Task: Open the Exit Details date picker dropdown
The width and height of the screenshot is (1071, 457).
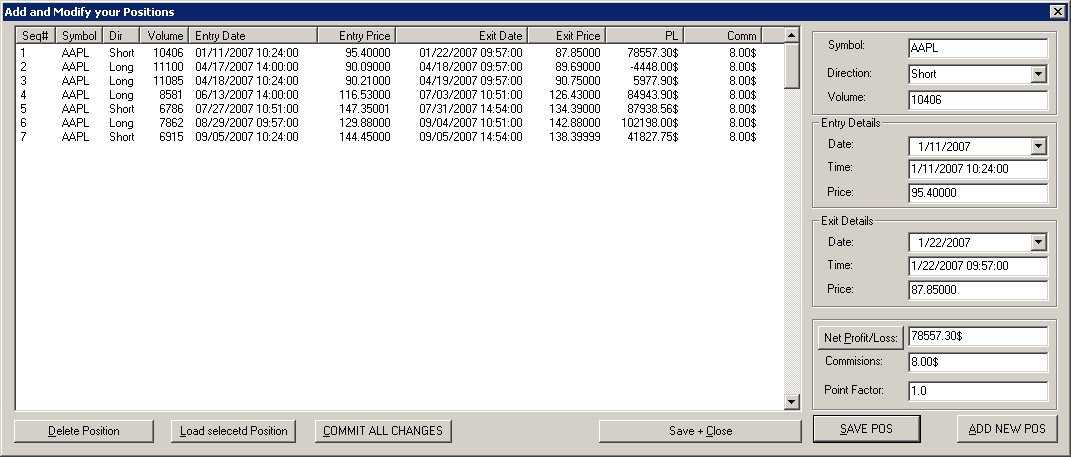Action: click(x=1038, y=243)
